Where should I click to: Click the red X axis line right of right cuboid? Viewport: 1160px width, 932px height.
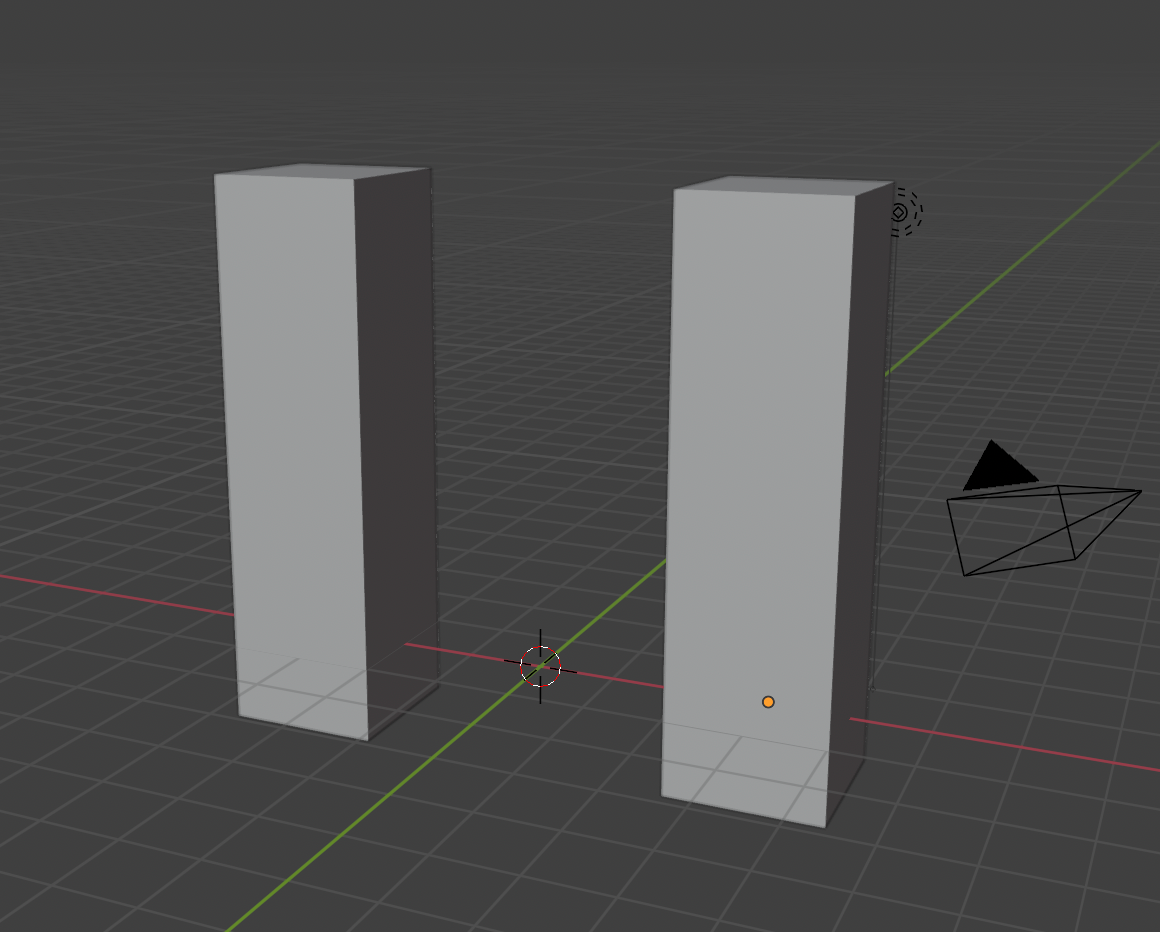1000,744
